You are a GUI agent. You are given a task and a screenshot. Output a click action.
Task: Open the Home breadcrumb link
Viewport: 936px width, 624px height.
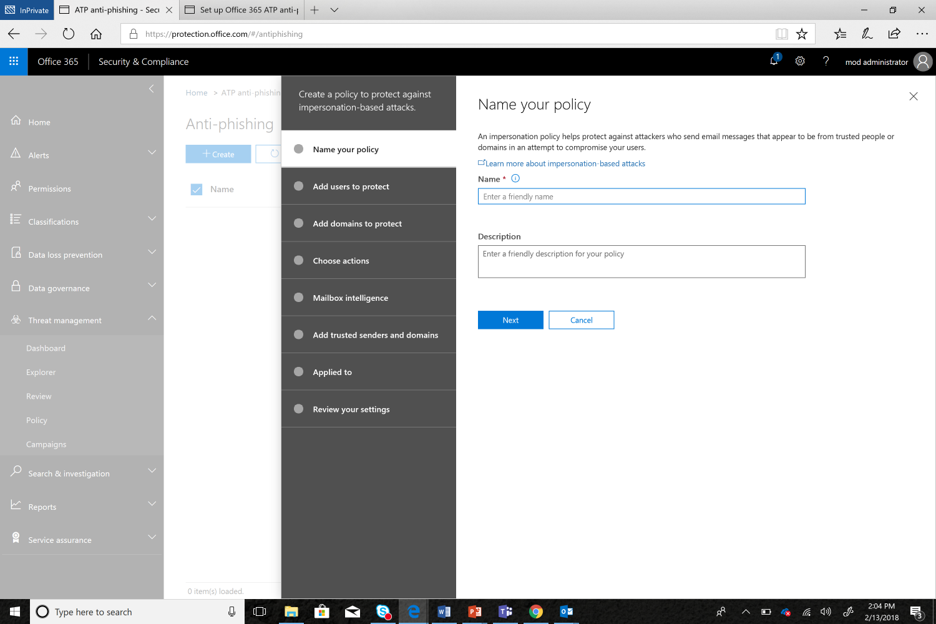click(196, 93)
